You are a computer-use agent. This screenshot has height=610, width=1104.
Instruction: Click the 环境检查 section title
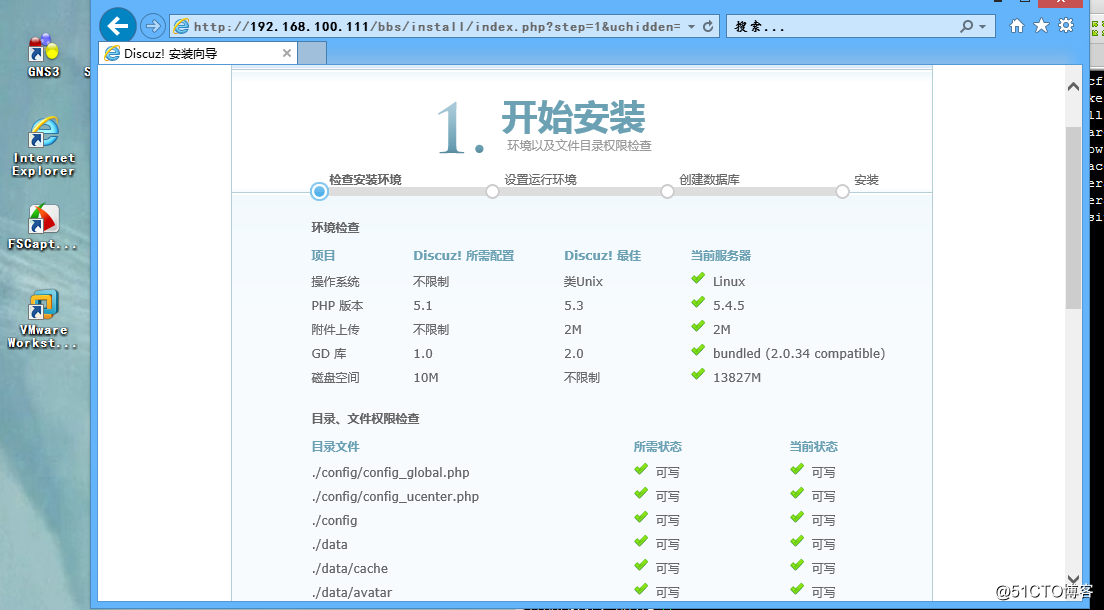tap(335, 228)
